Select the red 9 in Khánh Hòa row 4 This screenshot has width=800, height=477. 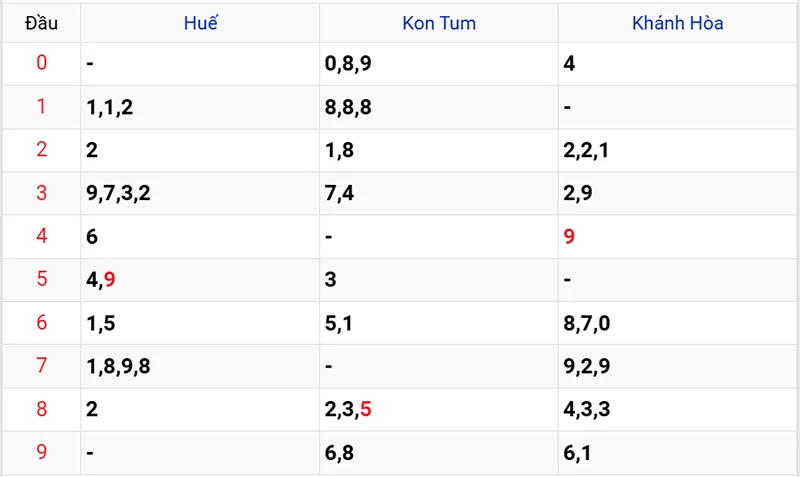click(x=569, y=236)
